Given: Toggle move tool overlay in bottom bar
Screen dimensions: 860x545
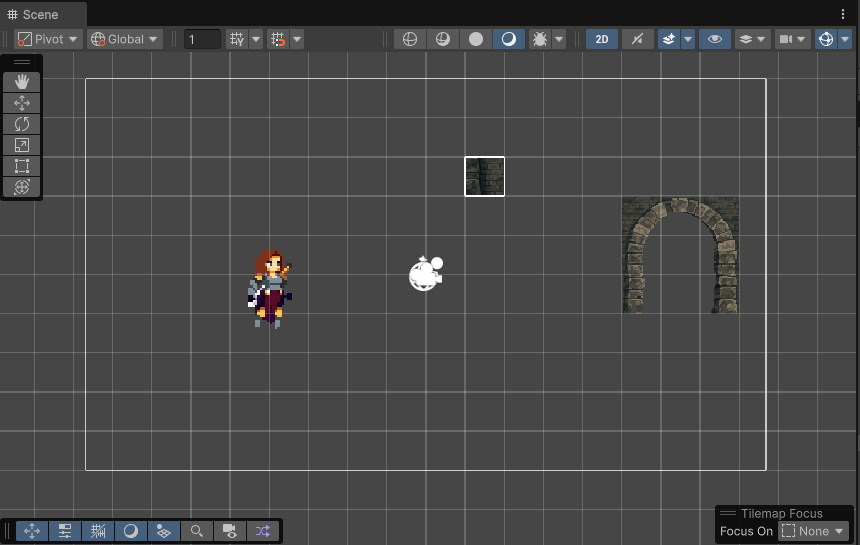Looking at the screenshot, I should [32, 531].
